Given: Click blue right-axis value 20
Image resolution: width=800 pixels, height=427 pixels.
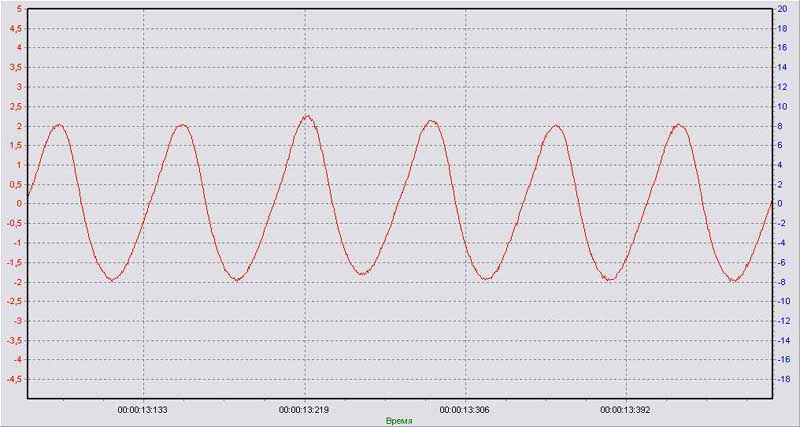Looking at the screenshot, I should [781, 9].
